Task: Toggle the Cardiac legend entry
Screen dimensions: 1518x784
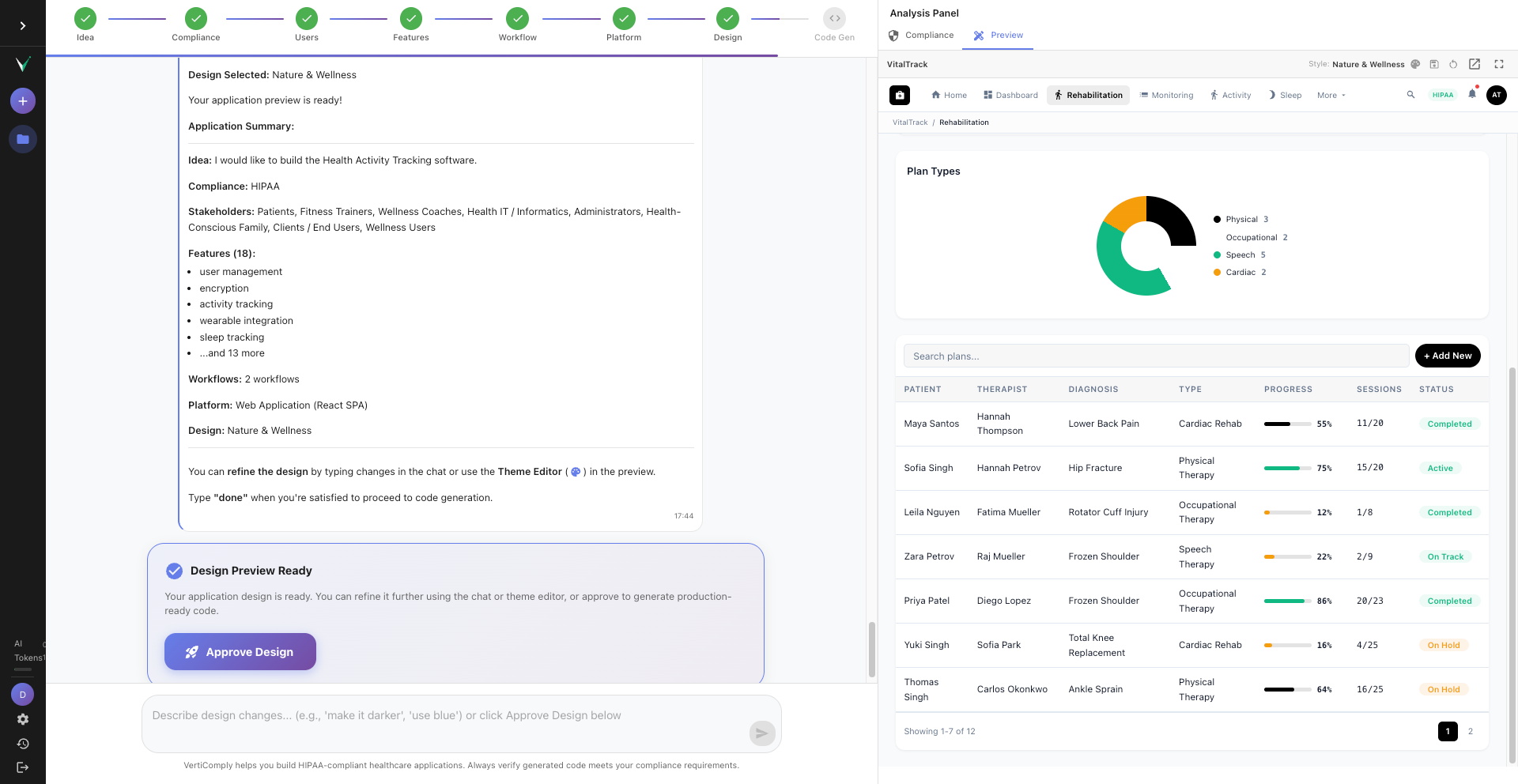Action: (1240, 272)
